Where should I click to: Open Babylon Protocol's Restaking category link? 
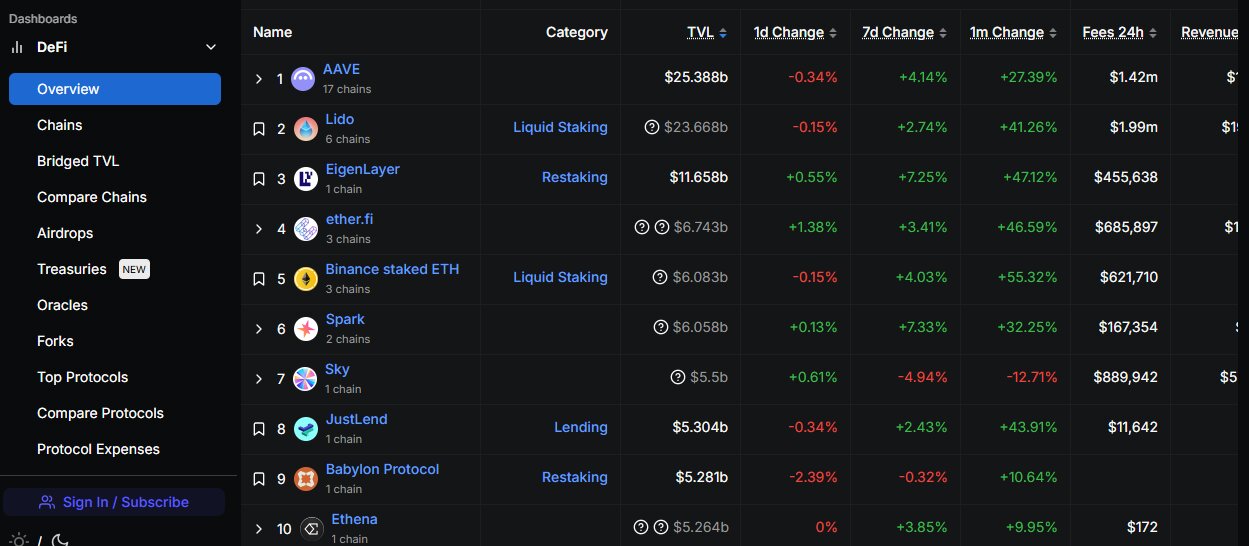click(x=575, y=477)
